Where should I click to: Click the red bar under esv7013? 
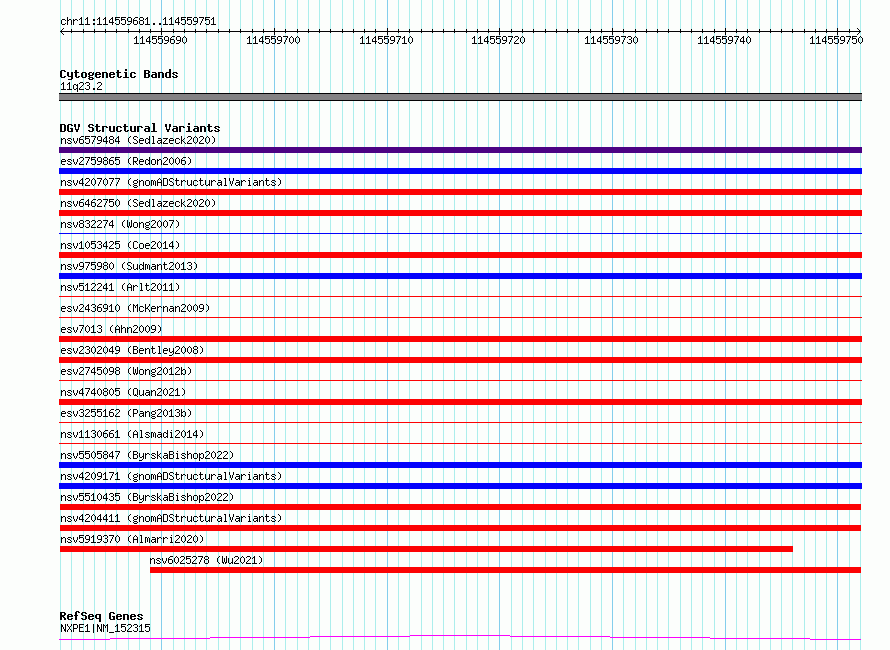coord(460,339)
